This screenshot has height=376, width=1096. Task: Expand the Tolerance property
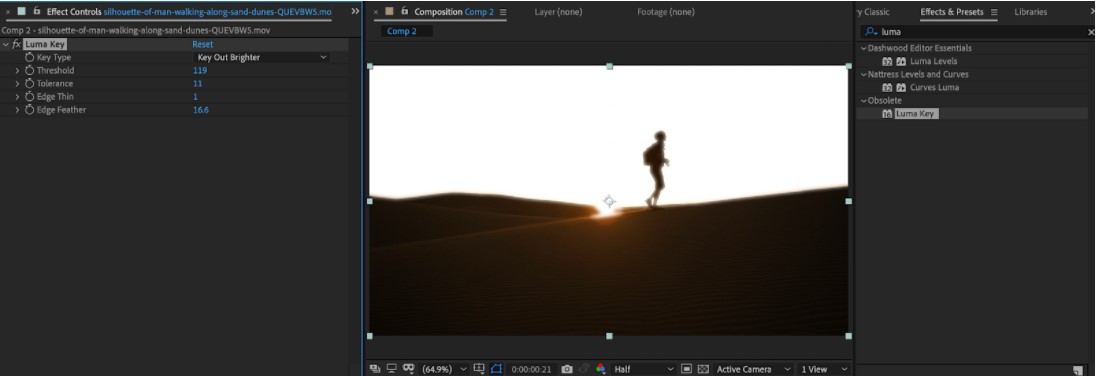[x=17, y=84]
